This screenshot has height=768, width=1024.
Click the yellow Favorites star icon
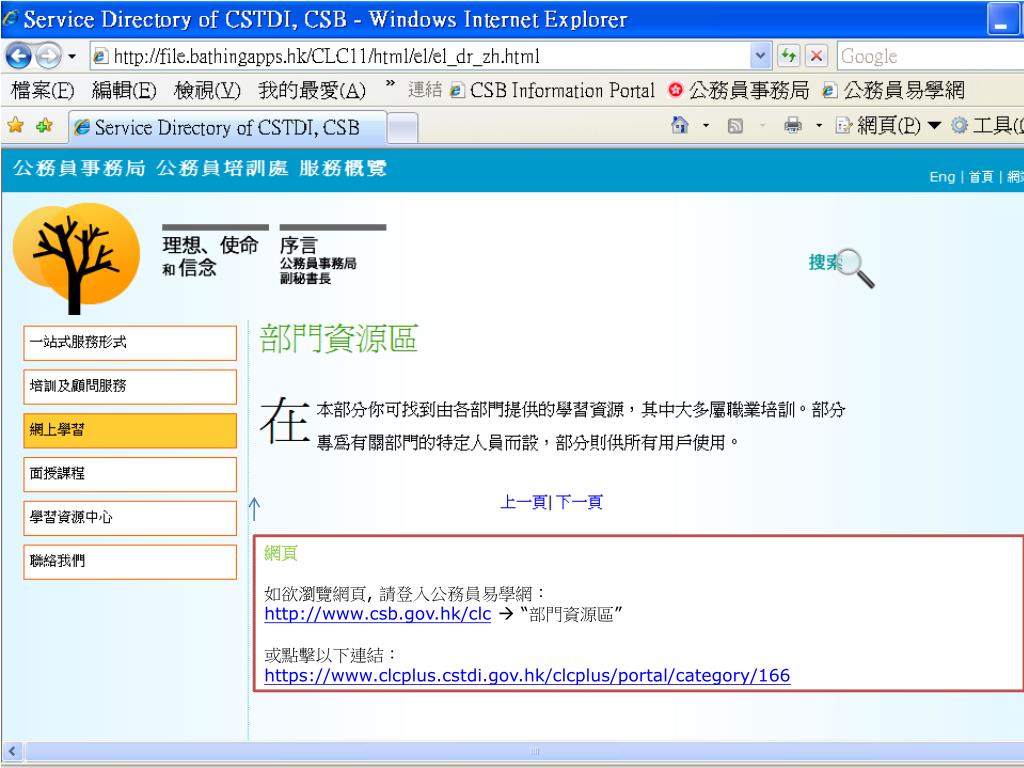(x=16, y=125)
